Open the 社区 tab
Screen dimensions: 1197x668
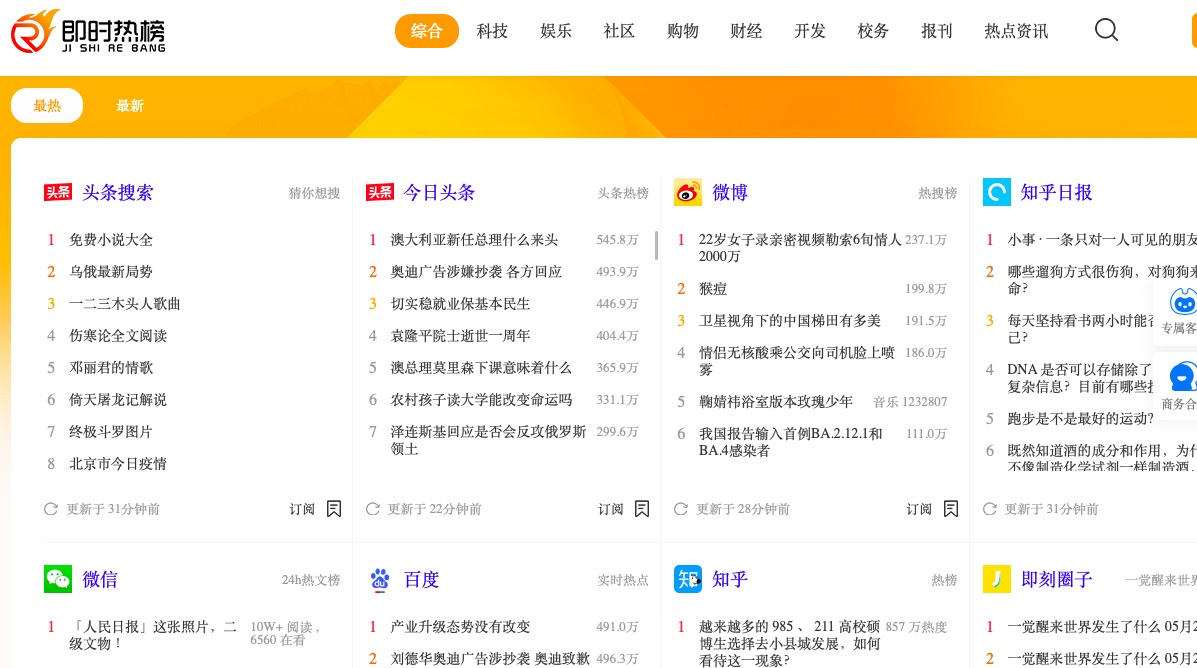[x=619, y=31]
